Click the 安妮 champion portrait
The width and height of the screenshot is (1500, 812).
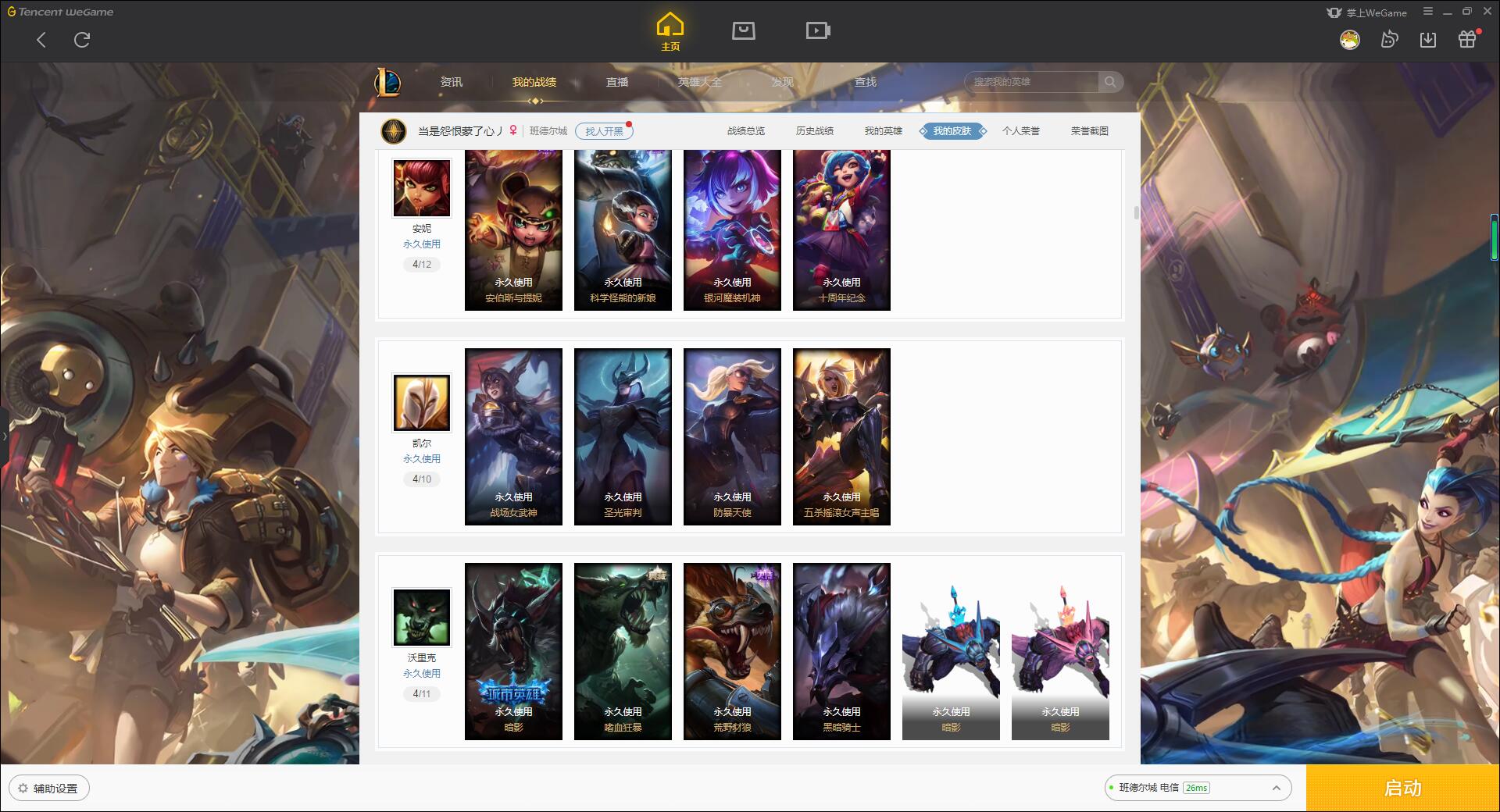(x=422, y=188)
